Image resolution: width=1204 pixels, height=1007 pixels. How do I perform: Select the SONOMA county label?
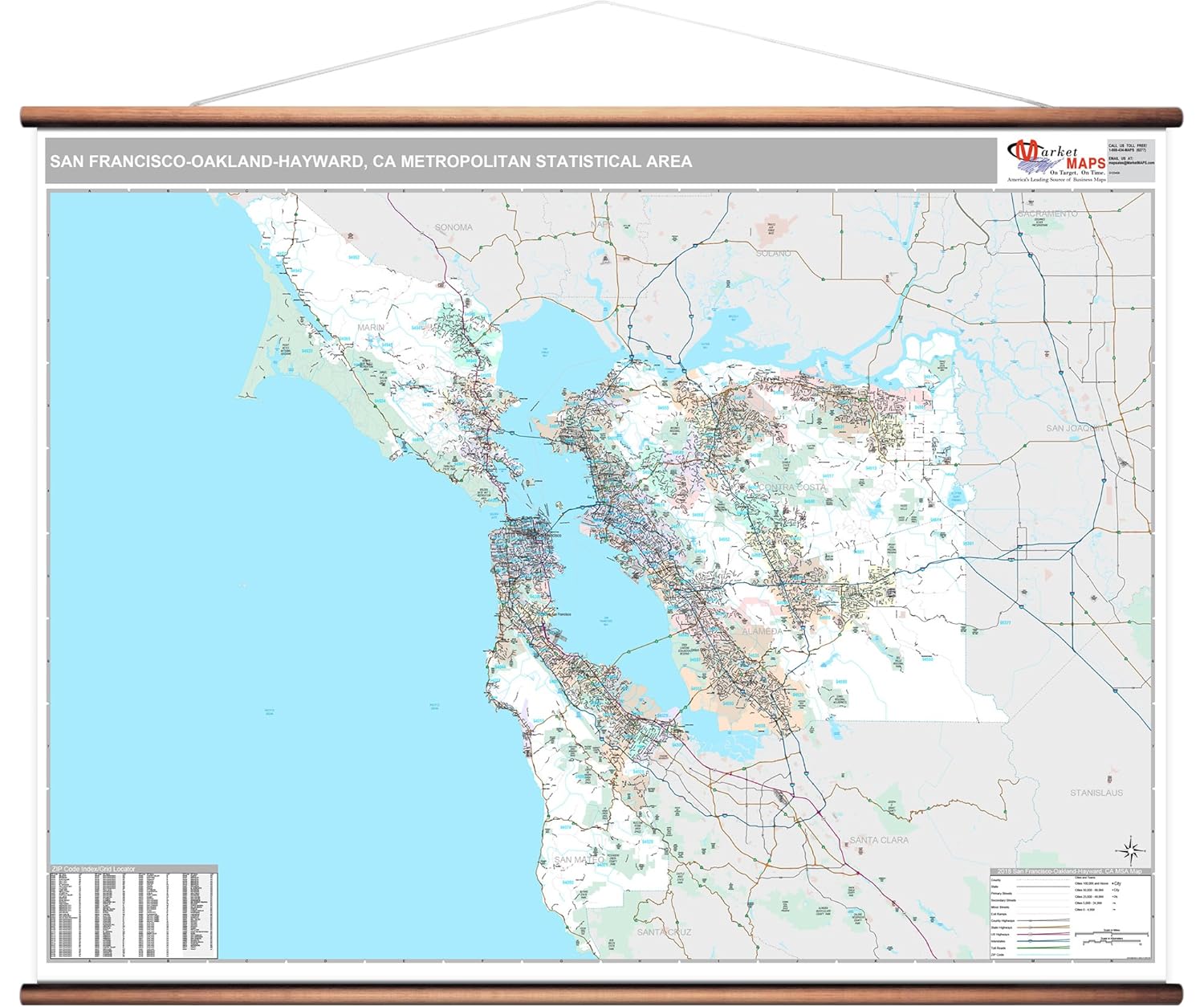(x=454, y=227)
